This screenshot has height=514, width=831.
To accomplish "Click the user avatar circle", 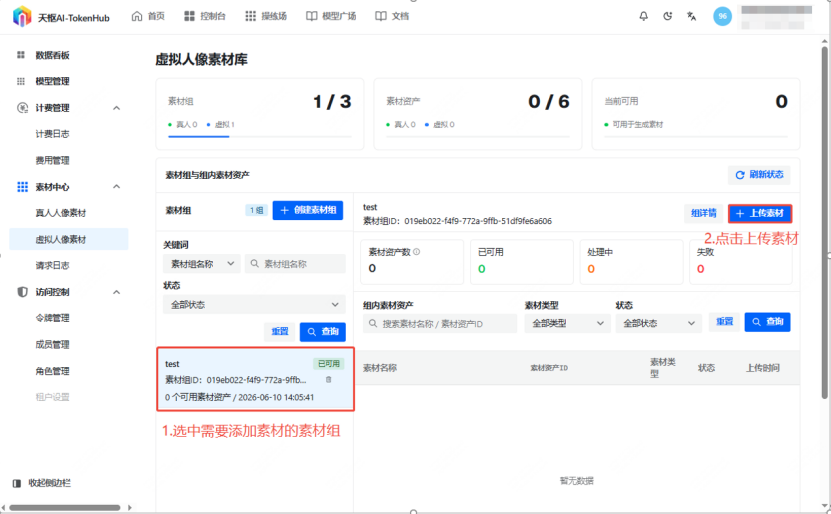I will click(x=722, y=16).
